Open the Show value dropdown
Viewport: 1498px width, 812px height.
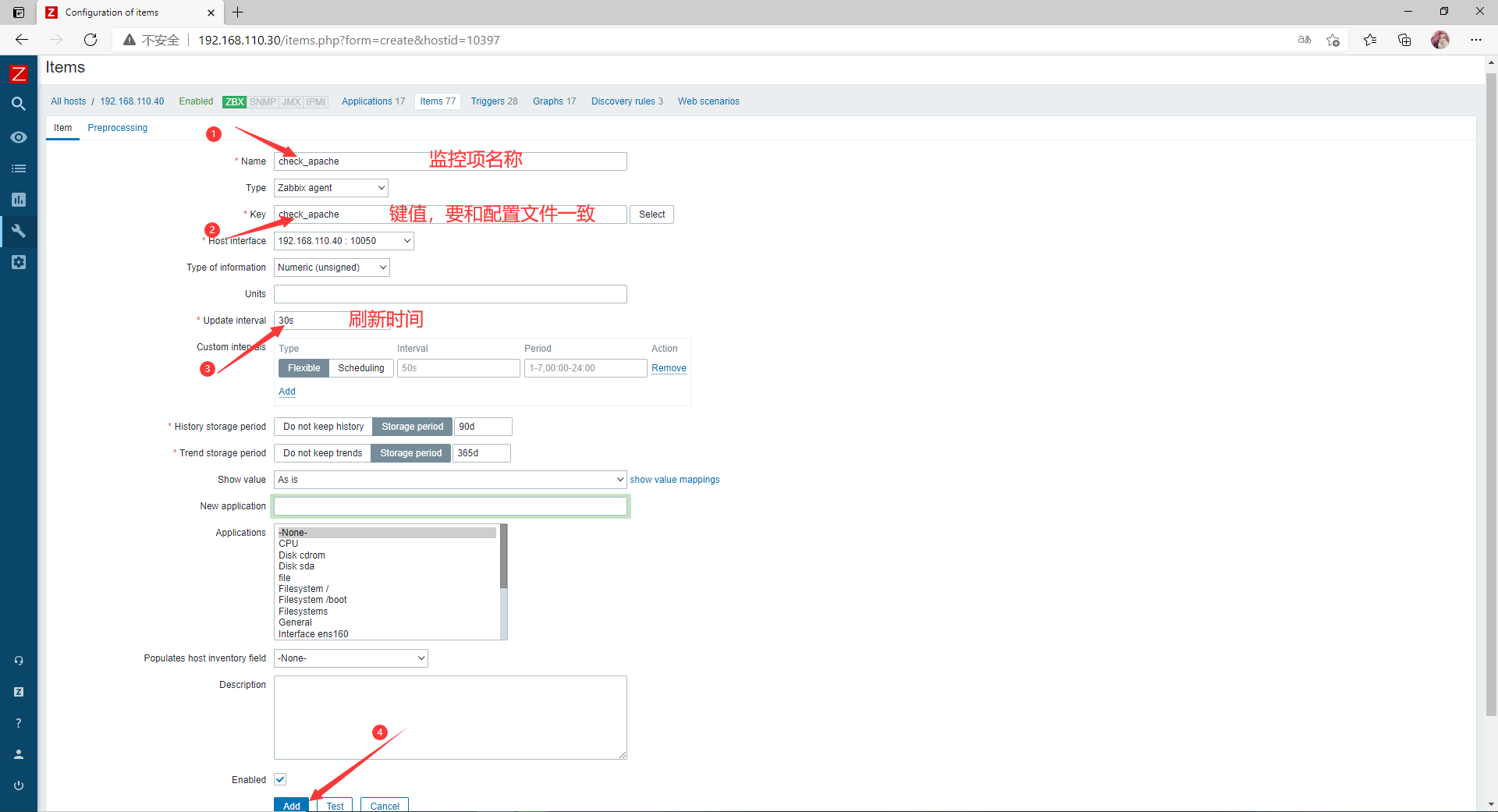pyautogui.click(x=450, y=480)
